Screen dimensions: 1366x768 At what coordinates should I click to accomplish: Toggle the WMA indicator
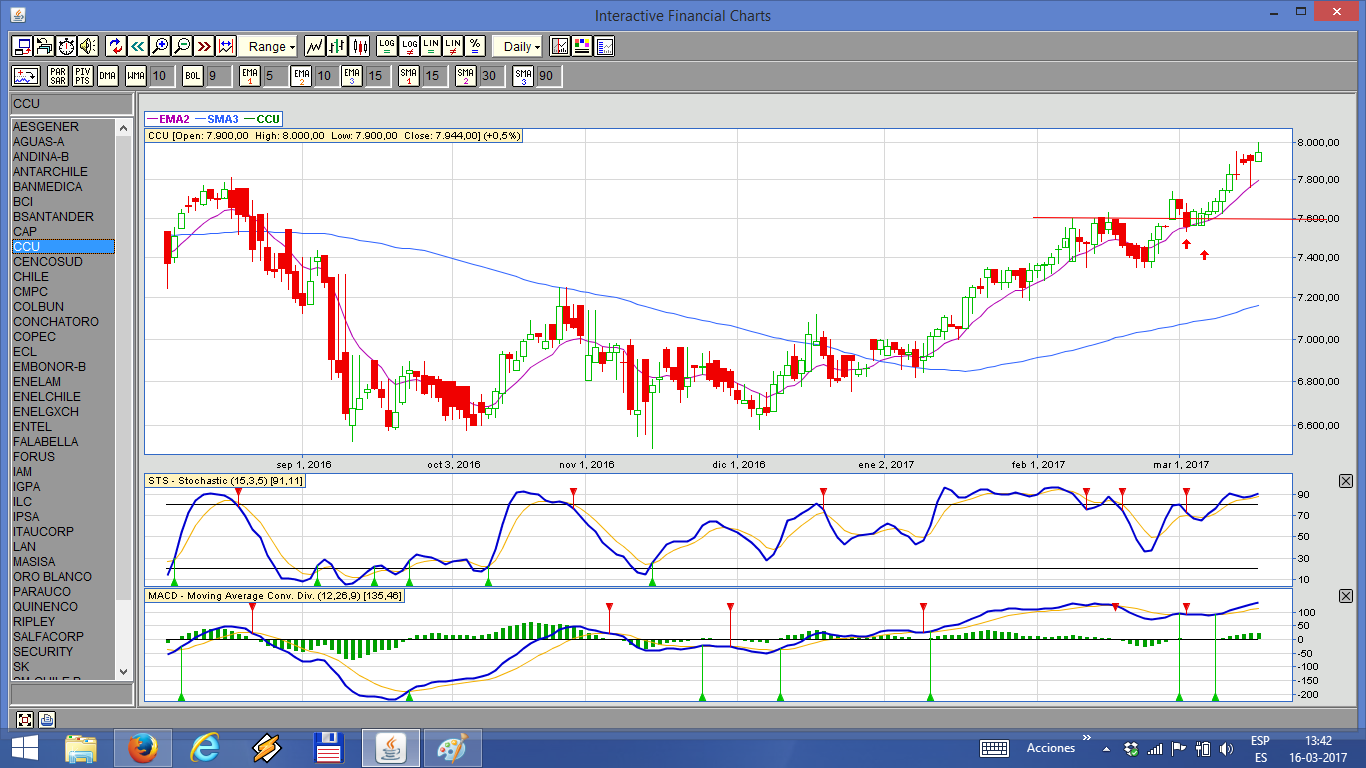[136, 76]
